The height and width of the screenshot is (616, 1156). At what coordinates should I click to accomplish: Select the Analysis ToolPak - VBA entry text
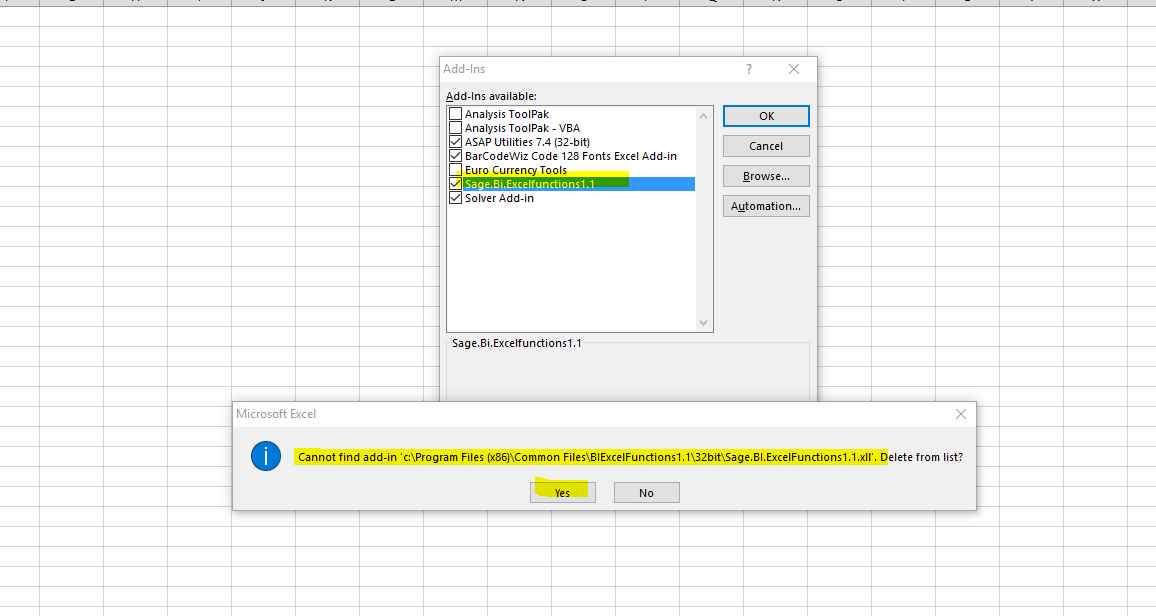pos(522,128)
